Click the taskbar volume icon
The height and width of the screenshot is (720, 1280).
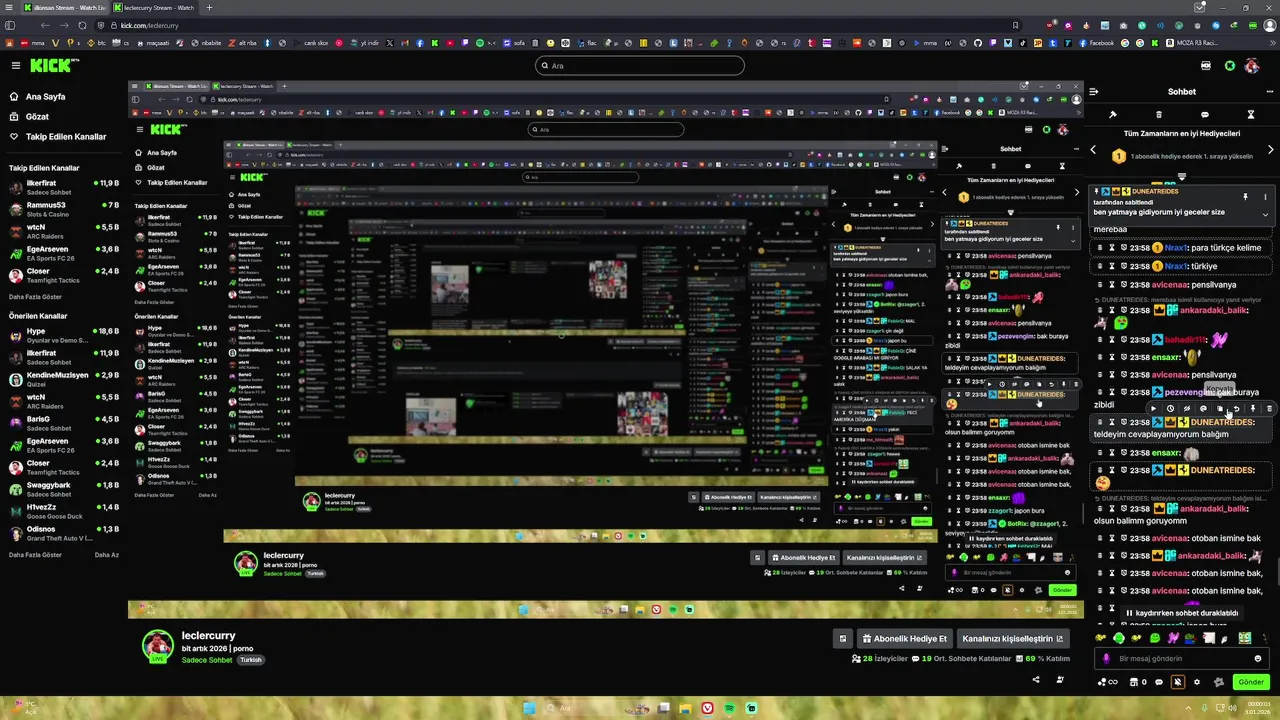pos(1232,708)
